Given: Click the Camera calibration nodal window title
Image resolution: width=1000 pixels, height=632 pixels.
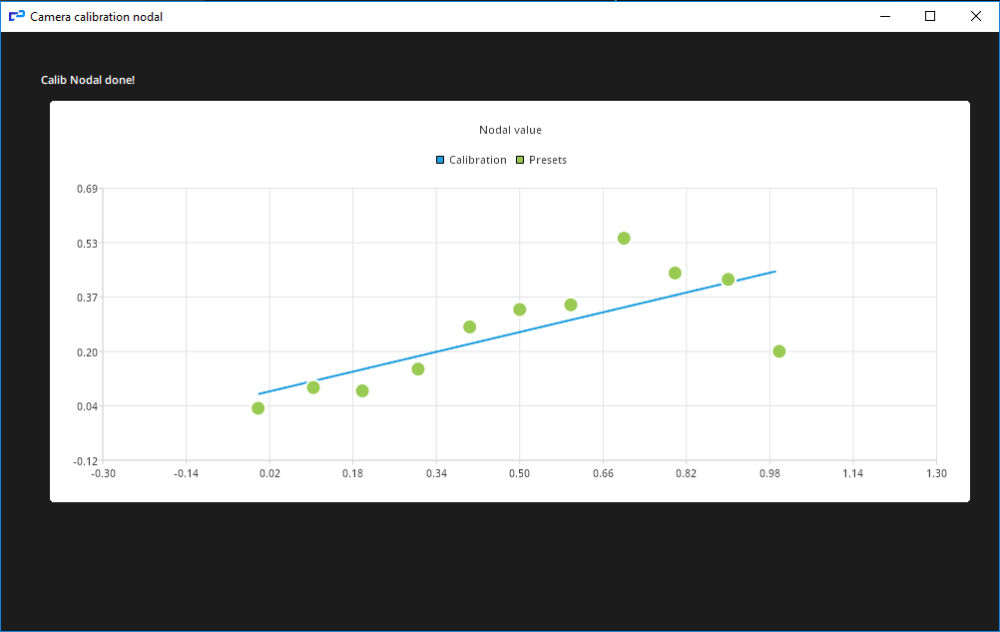Looking at the screenshot, I should tap(96, 17).
